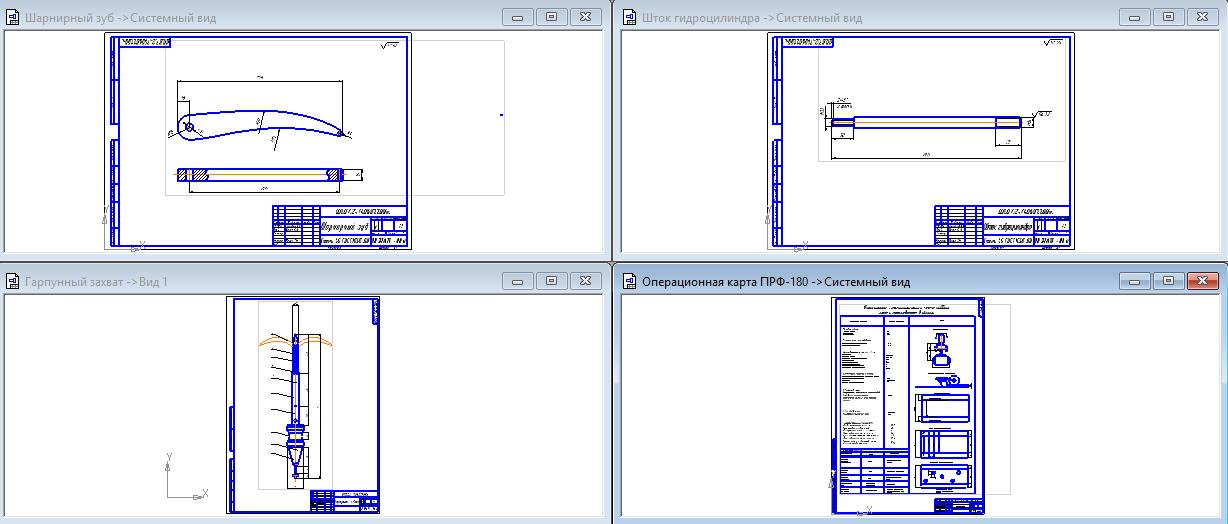Click the surface roughness symbol in Шток гидроцилиндра drawing
The image size is (1228, 524).
1054,44
